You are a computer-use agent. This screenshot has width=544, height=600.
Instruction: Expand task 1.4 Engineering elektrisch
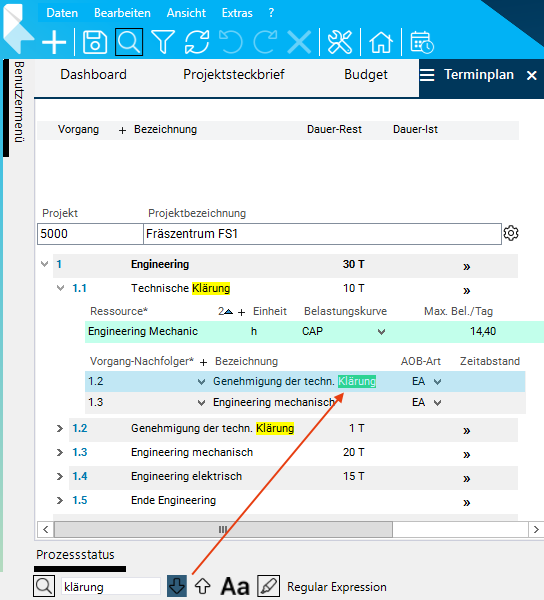(x=60, y=476)
